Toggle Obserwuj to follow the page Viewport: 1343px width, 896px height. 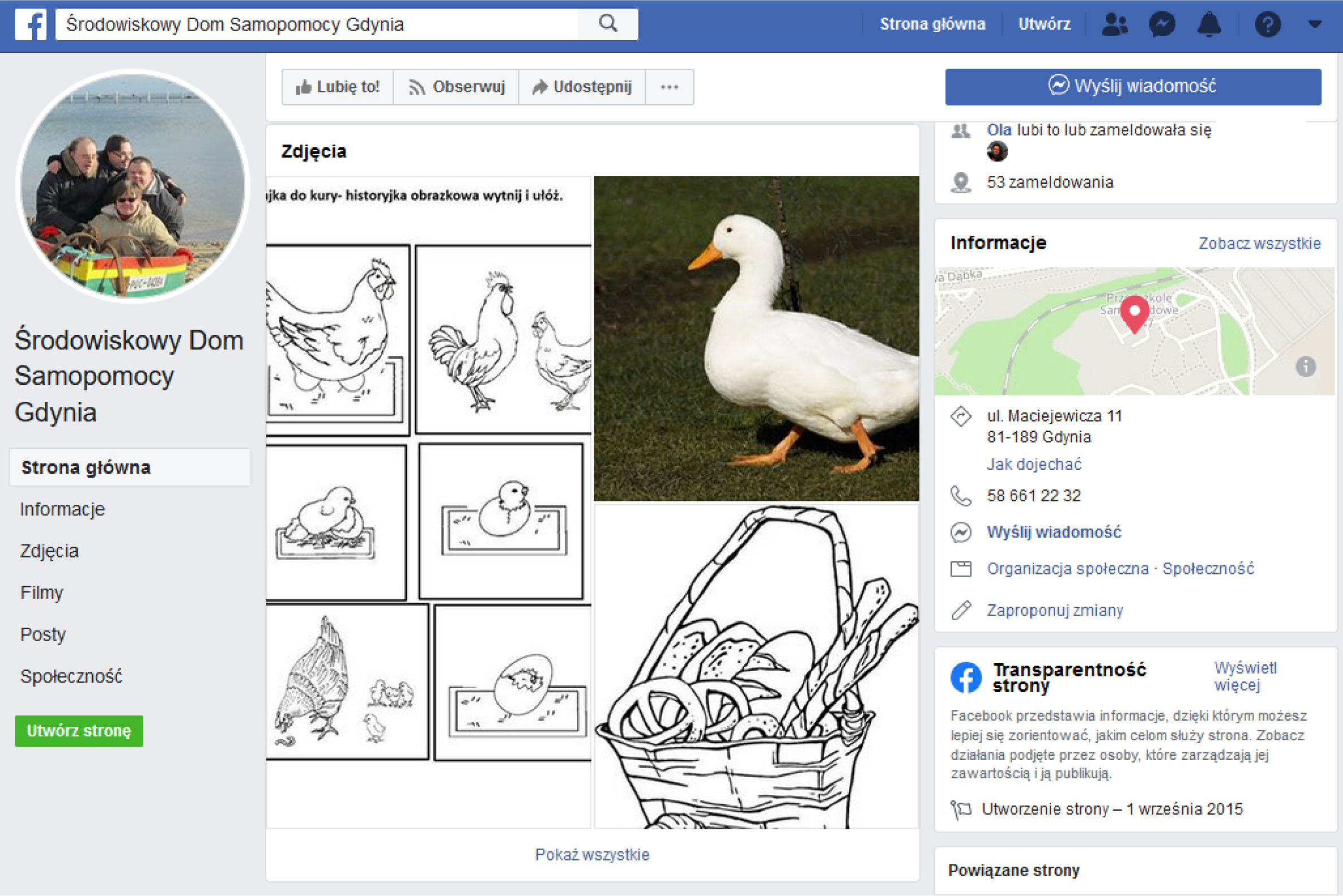click(457, 88)
